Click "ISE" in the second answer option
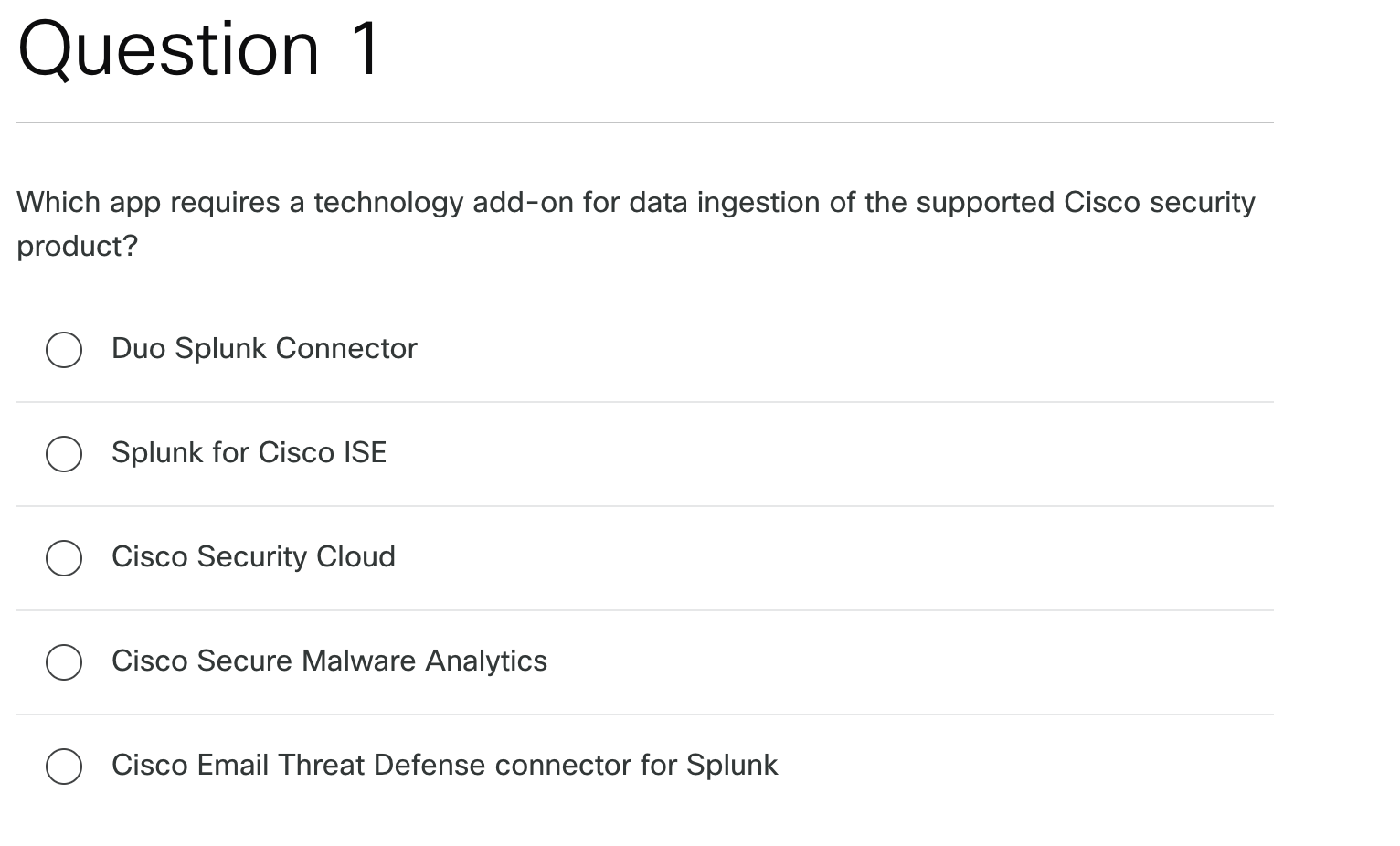Image resolution: width=1400 pixels, height=846 pixels. point(365,452)
